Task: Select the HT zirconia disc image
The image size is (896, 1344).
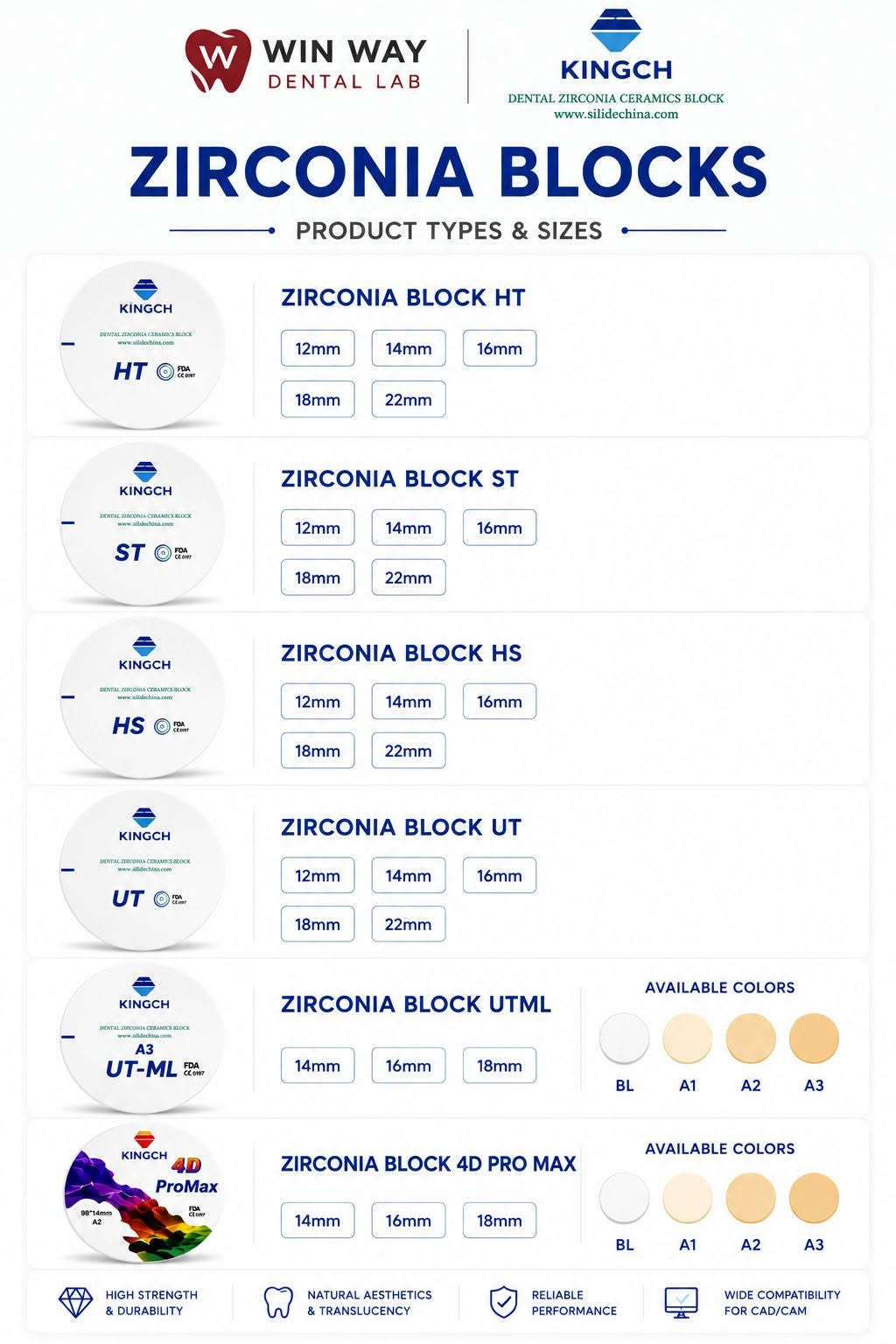Action: coord(143,345)
